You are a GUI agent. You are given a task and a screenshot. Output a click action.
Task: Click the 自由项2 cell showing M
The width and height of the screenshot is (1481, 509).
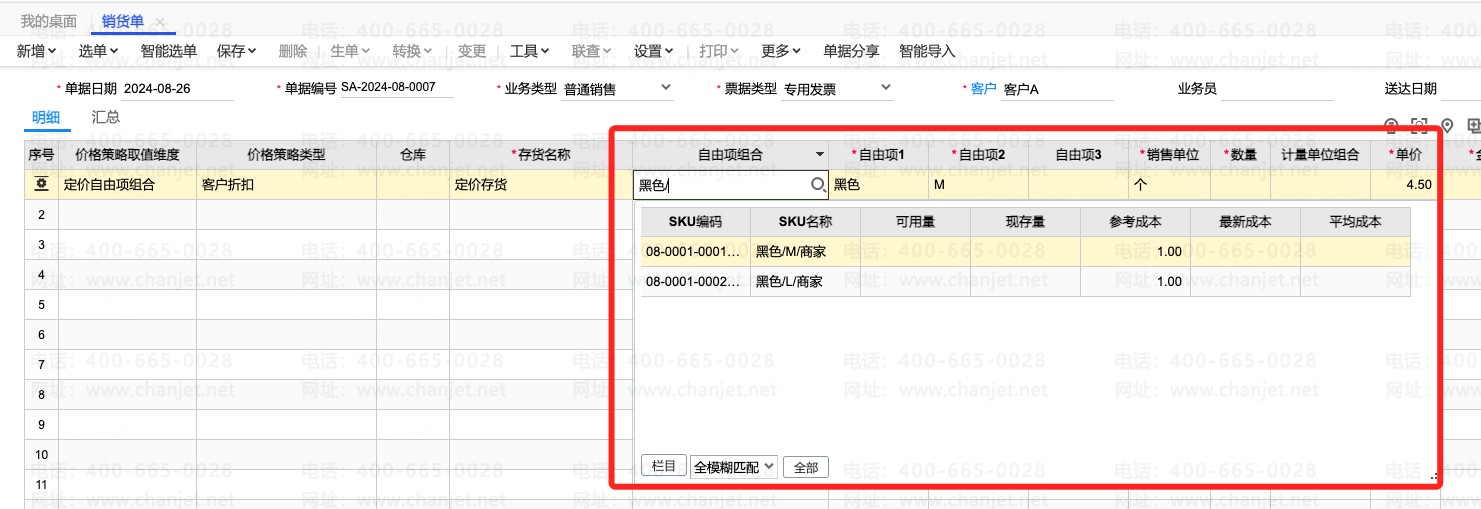pyautogui.click(x=978, y=185)
